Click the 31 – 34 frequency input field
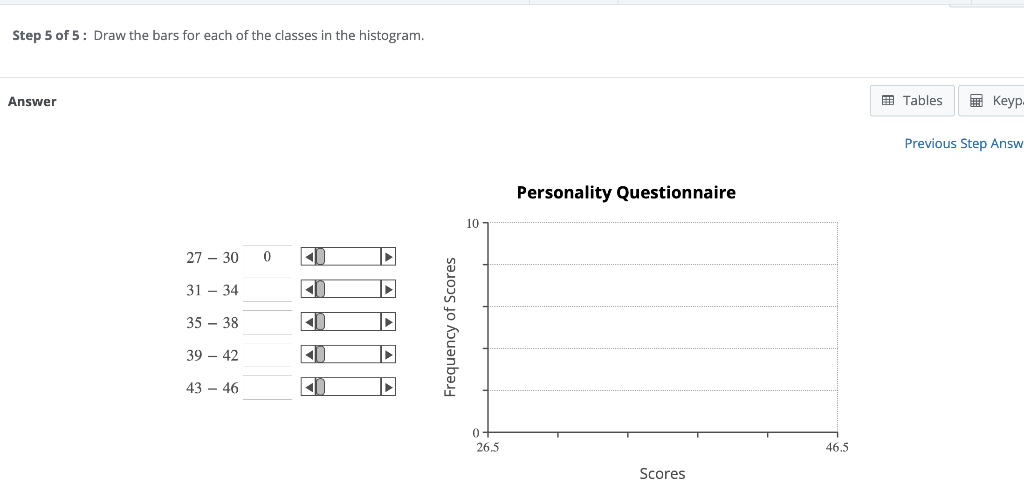Image resolution: width=1024 pixels, height=491 pixels. coord(267,289)
